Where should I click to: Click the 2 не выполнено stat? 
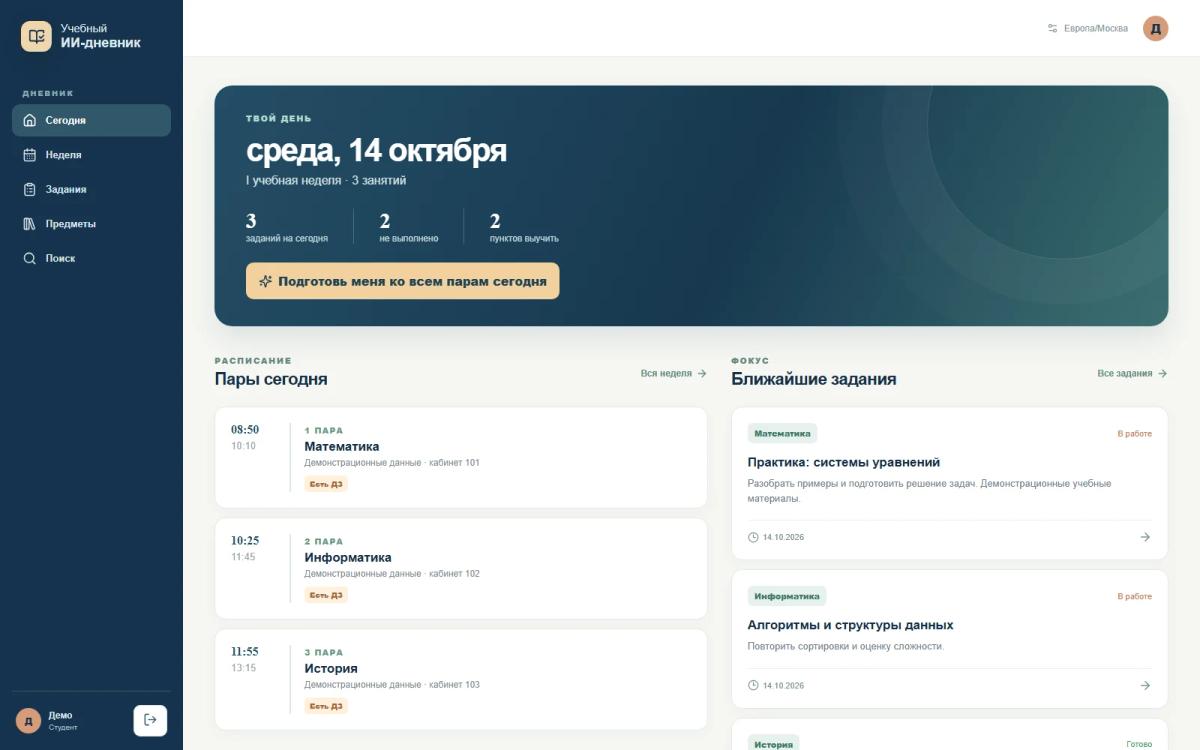(409, 228)
